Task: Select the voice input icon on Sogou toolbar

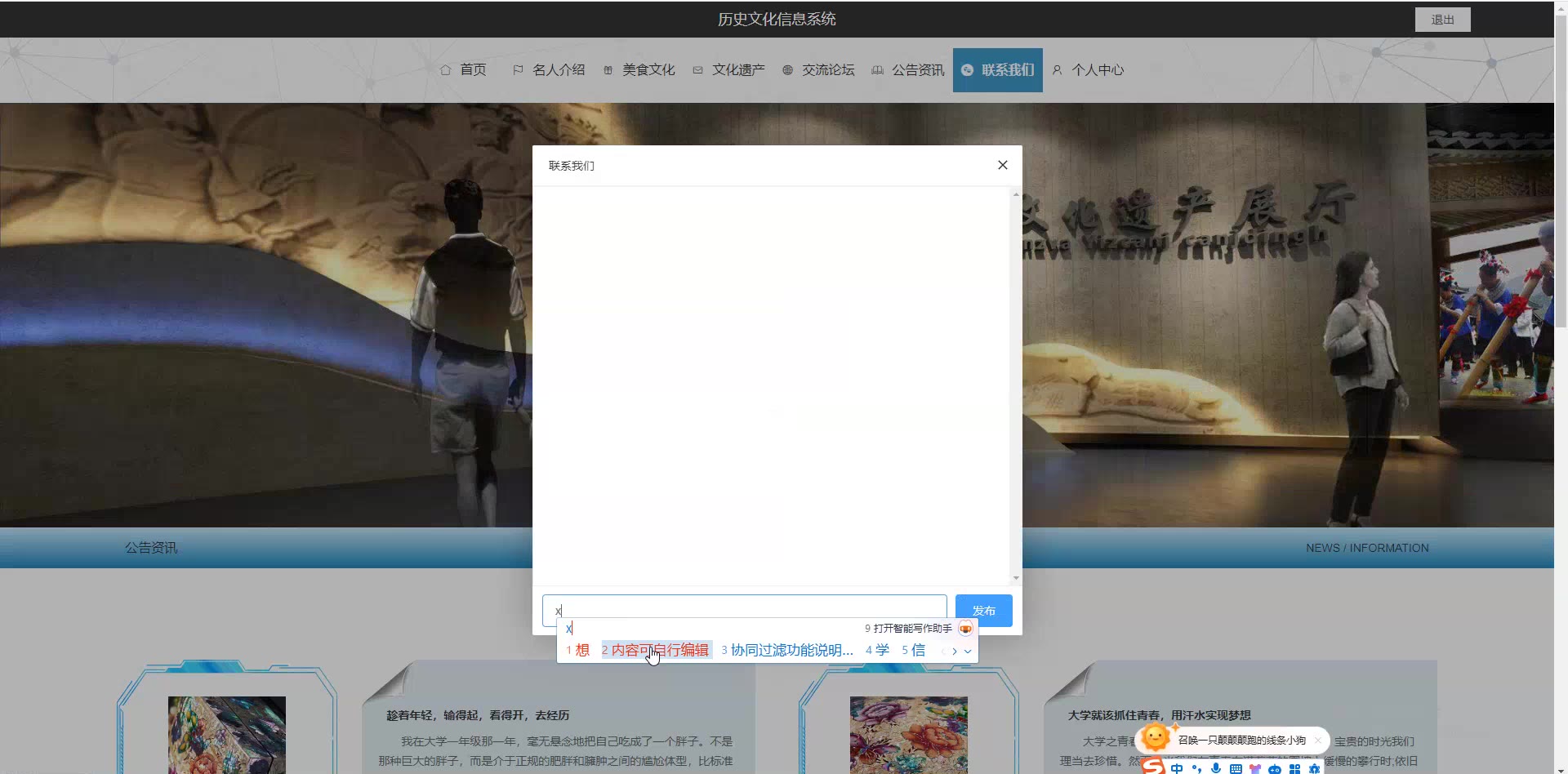Action: 1215,768
